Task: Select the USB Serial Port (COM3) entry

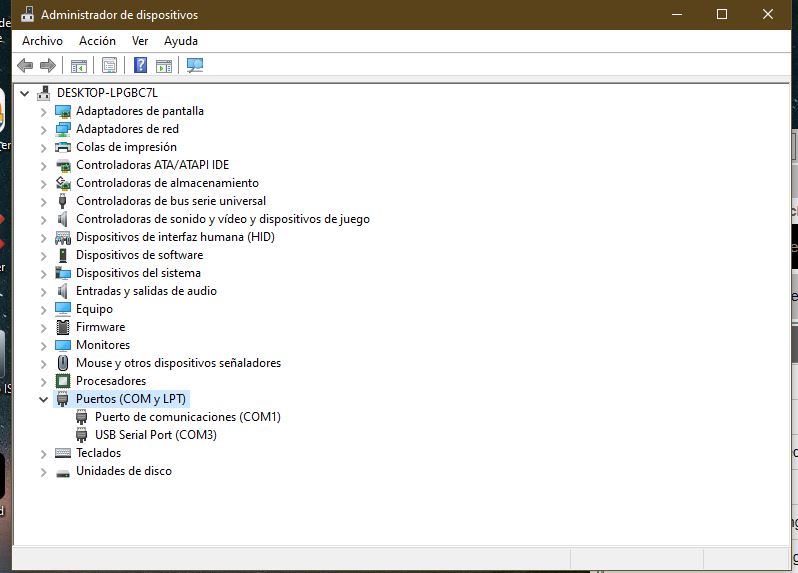Action: coord(156,435)
